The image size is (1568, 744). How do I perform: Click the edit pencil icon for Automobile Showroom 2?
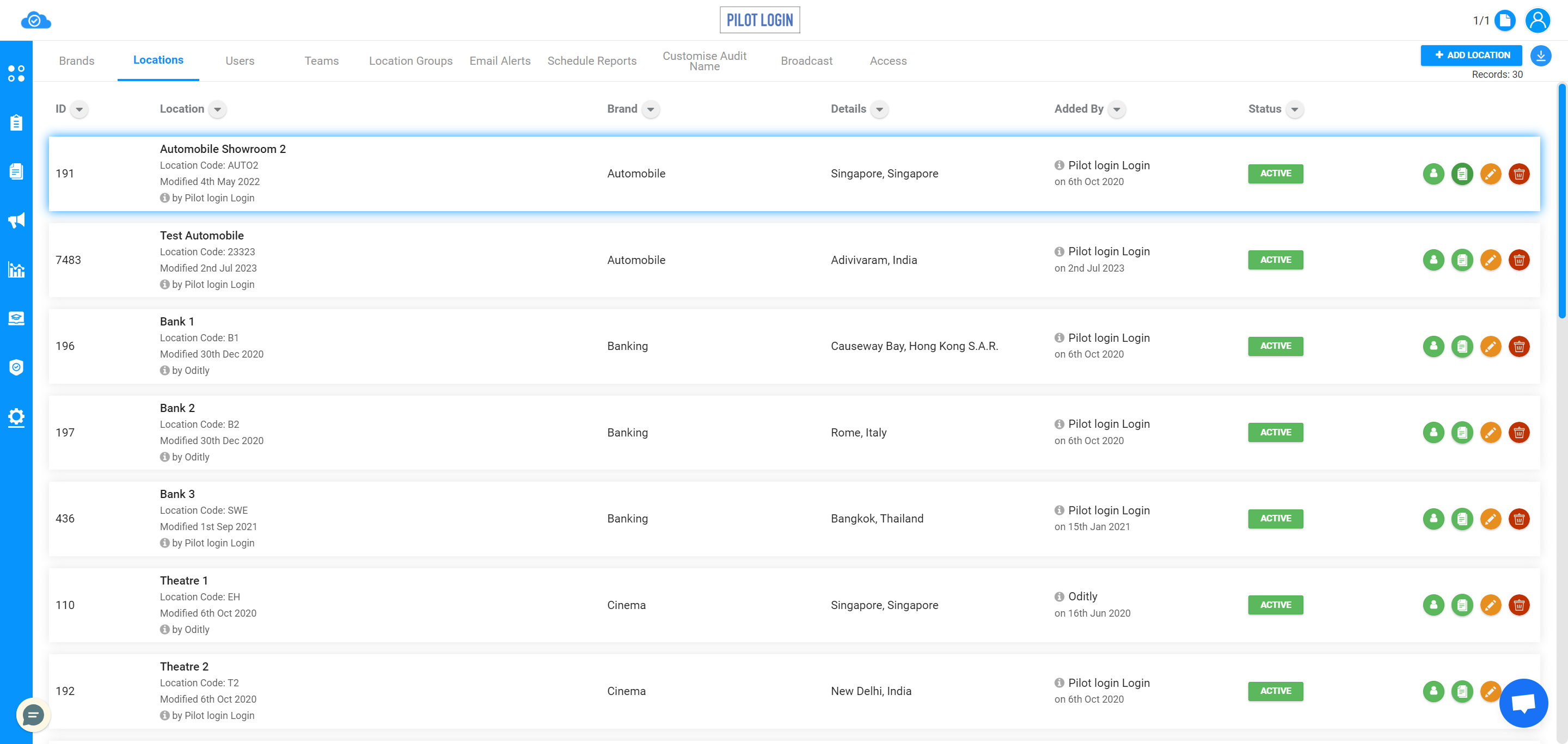coord(1491,173)
